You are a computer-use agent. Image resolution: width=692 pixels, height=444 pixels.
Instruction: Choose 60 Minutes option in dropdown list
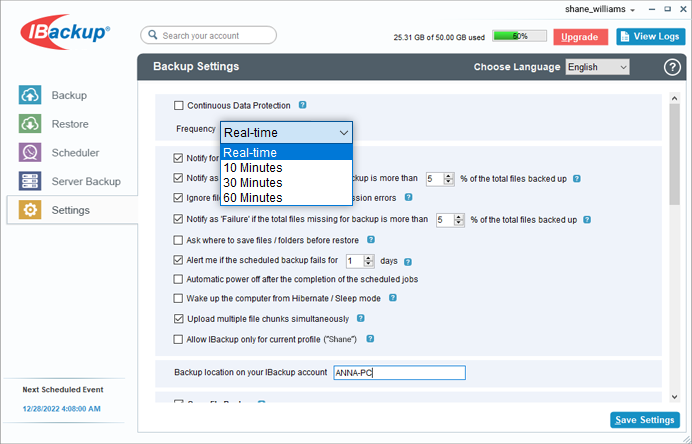coord(252,197)
